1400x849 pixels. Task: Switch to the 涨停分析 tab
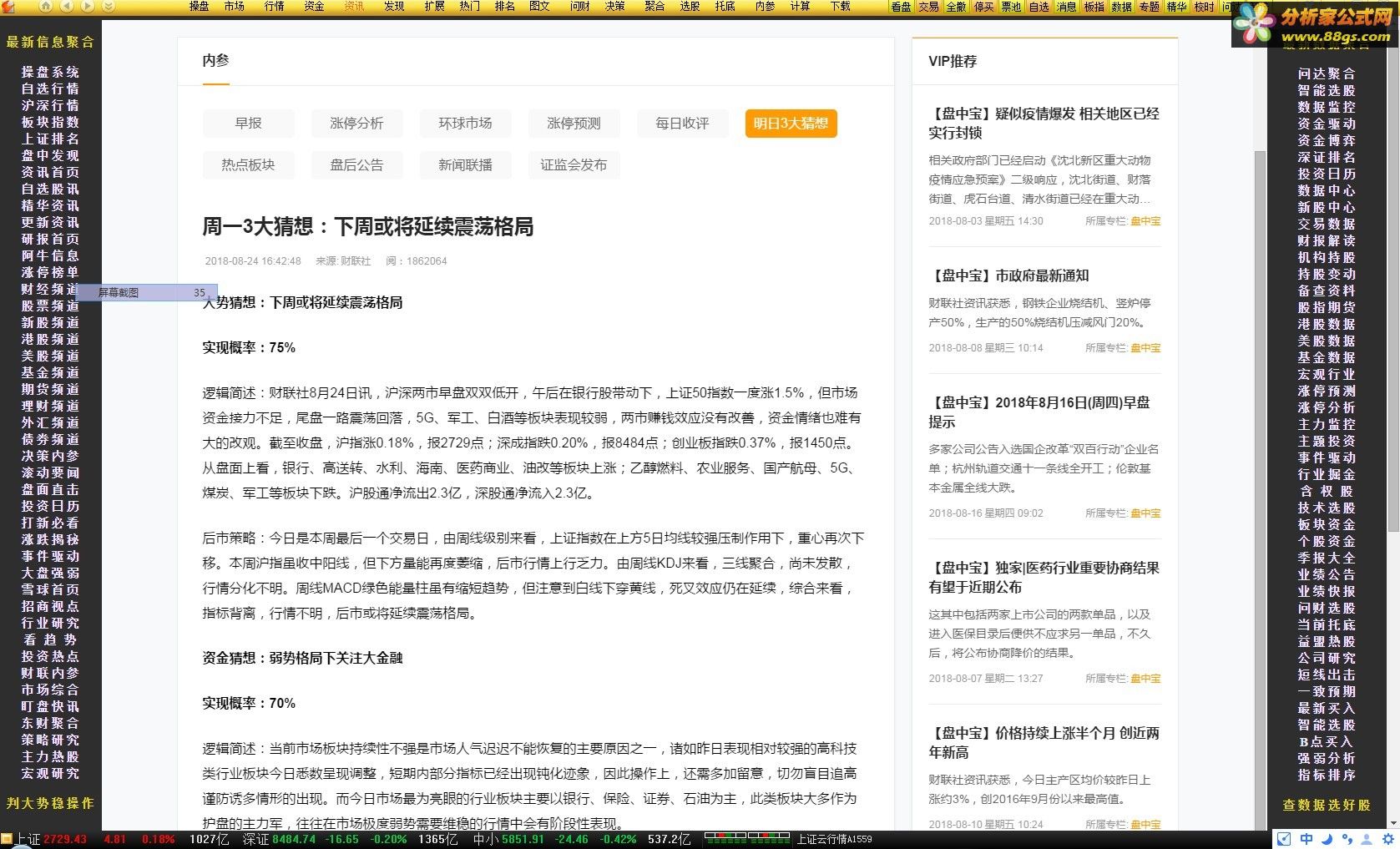[356, 124]
